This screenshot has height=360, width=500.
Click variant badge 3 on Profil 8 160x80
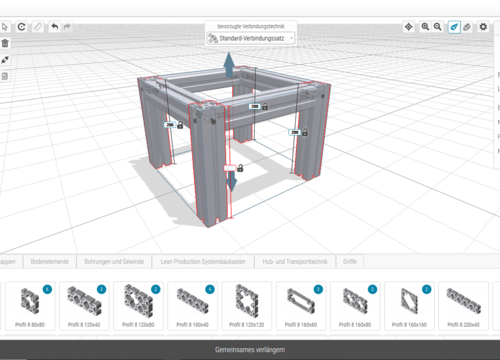point(372,289)
